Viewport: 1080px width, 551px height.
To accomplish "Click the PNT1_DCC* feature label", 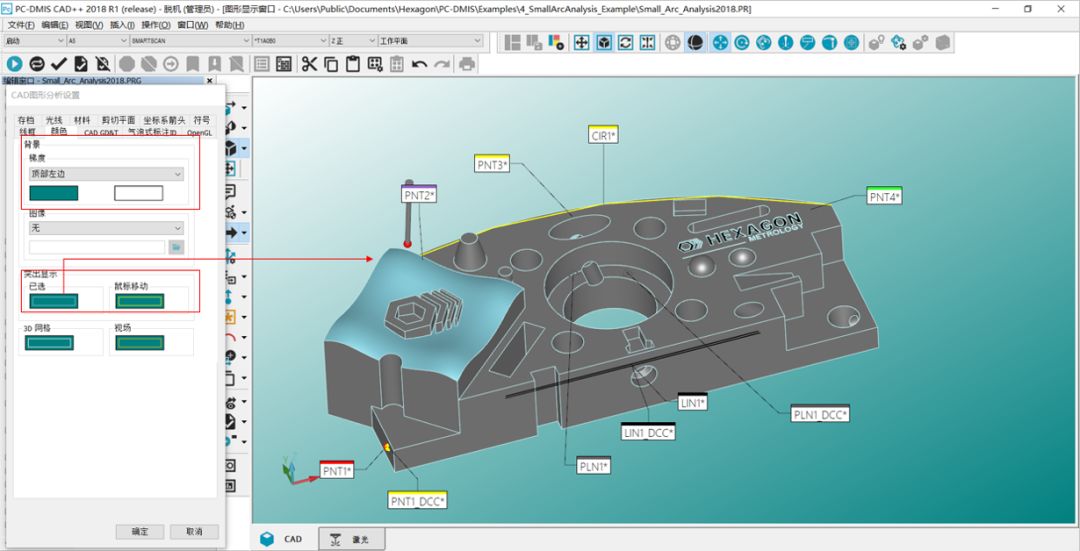I will [x=417, y=501].
